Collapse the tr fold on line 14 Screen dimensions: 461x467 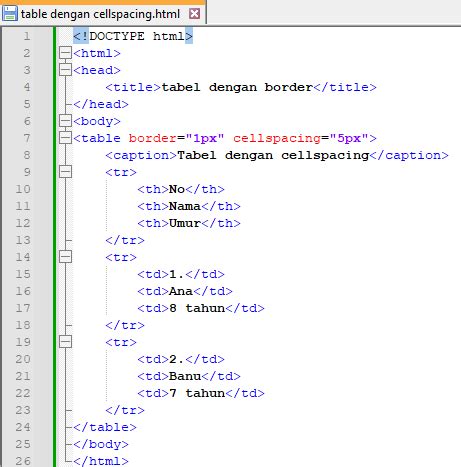click(x=65, y=257)
